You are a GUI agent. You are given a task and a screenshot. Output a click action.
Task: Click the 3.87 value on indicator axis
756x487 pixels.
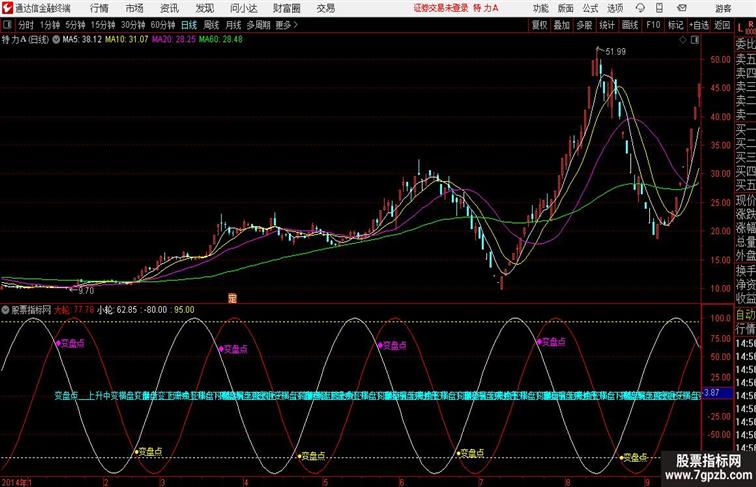[x=712, y=393]
